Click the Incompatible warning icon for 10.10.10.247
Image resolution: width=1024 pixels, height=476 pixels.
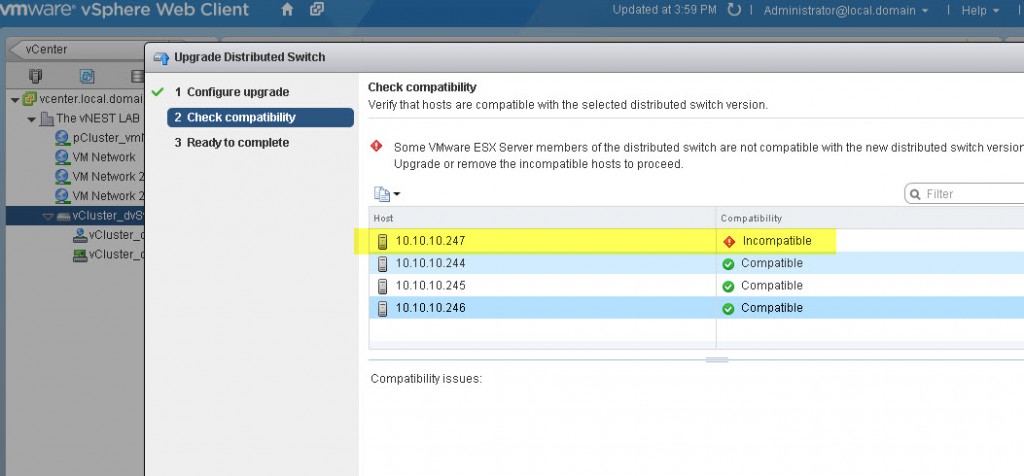pos(729,241)
